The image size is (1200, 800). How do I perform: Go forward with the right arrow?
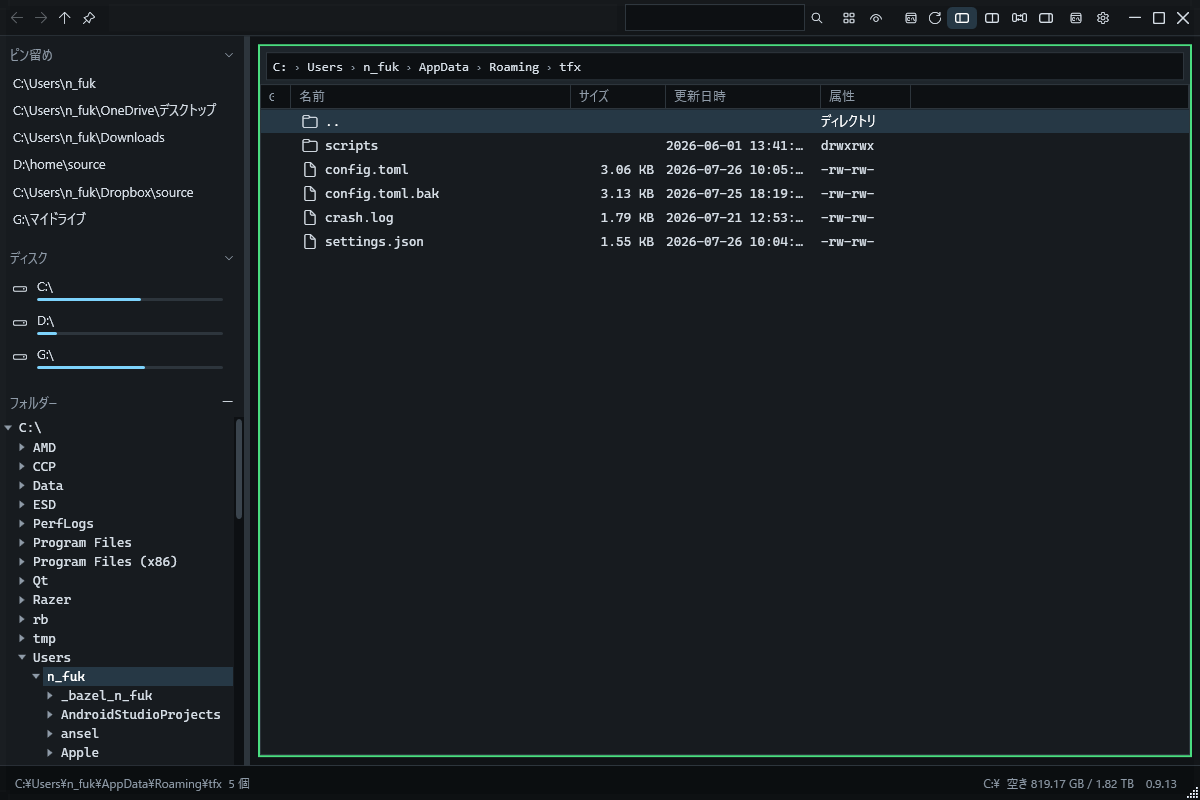[41, 18]
